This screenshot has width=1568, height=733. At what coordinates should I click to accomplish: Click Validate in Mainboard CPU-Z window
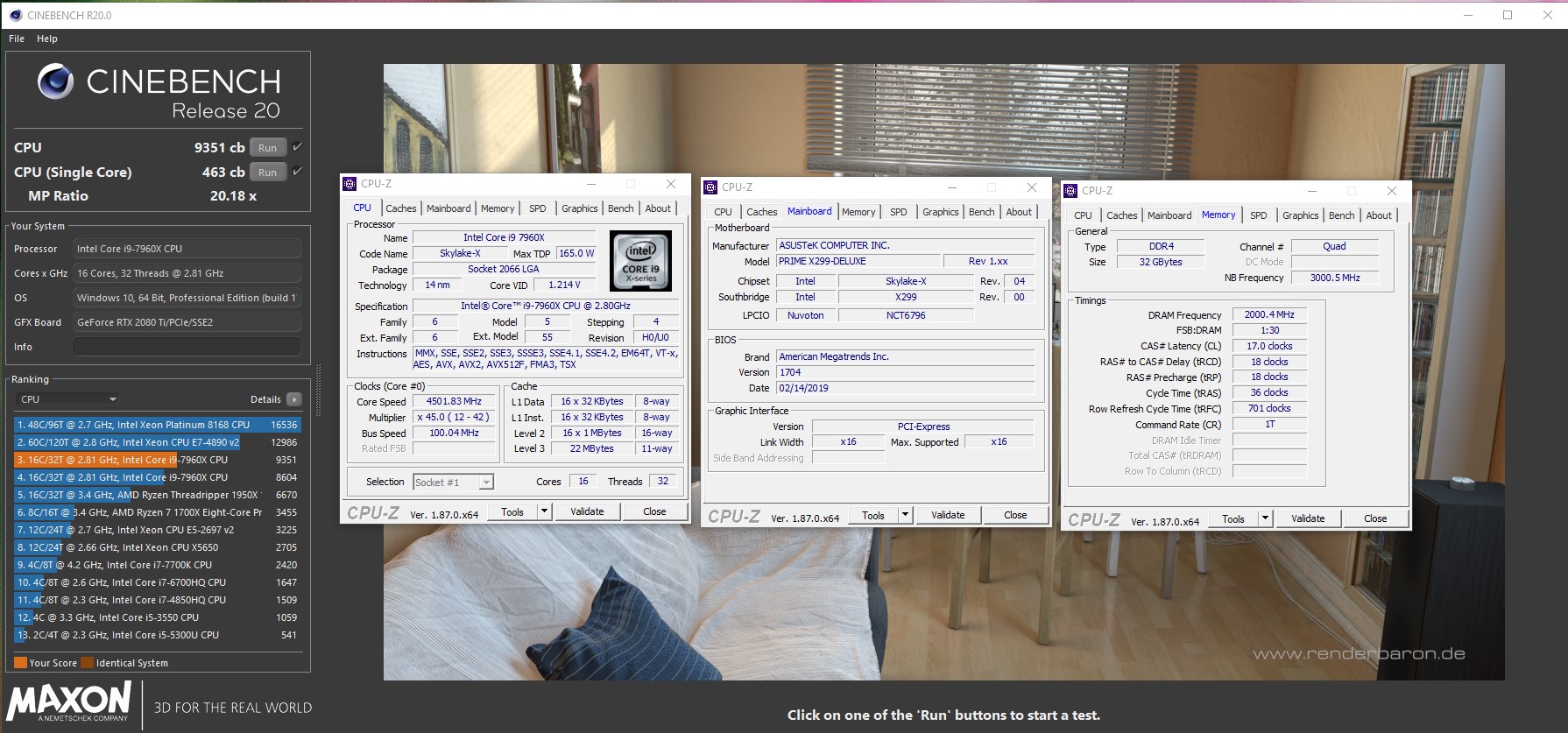[948, 516]
